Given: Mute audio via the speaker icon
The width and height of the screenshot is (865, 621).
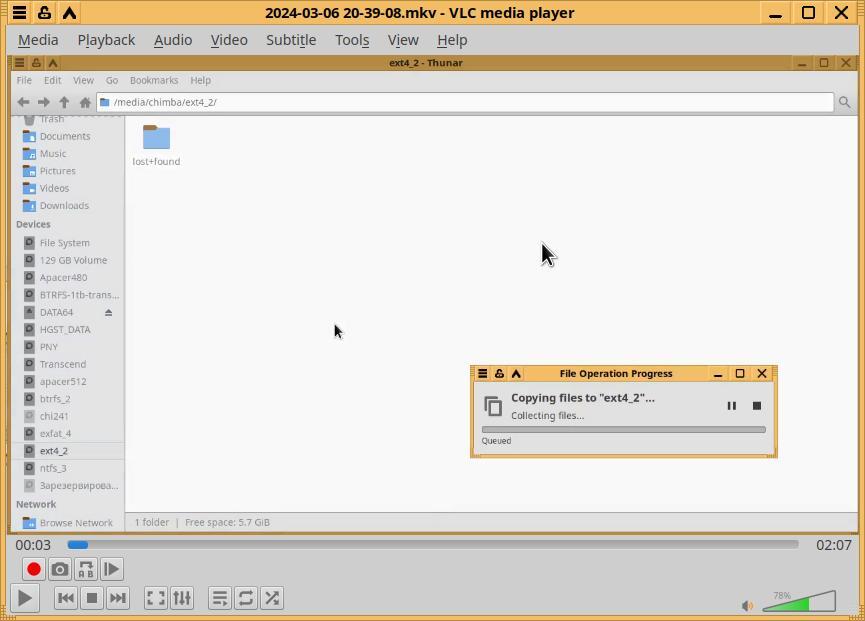Looking at the screenshot, I should tap(747, 606).
